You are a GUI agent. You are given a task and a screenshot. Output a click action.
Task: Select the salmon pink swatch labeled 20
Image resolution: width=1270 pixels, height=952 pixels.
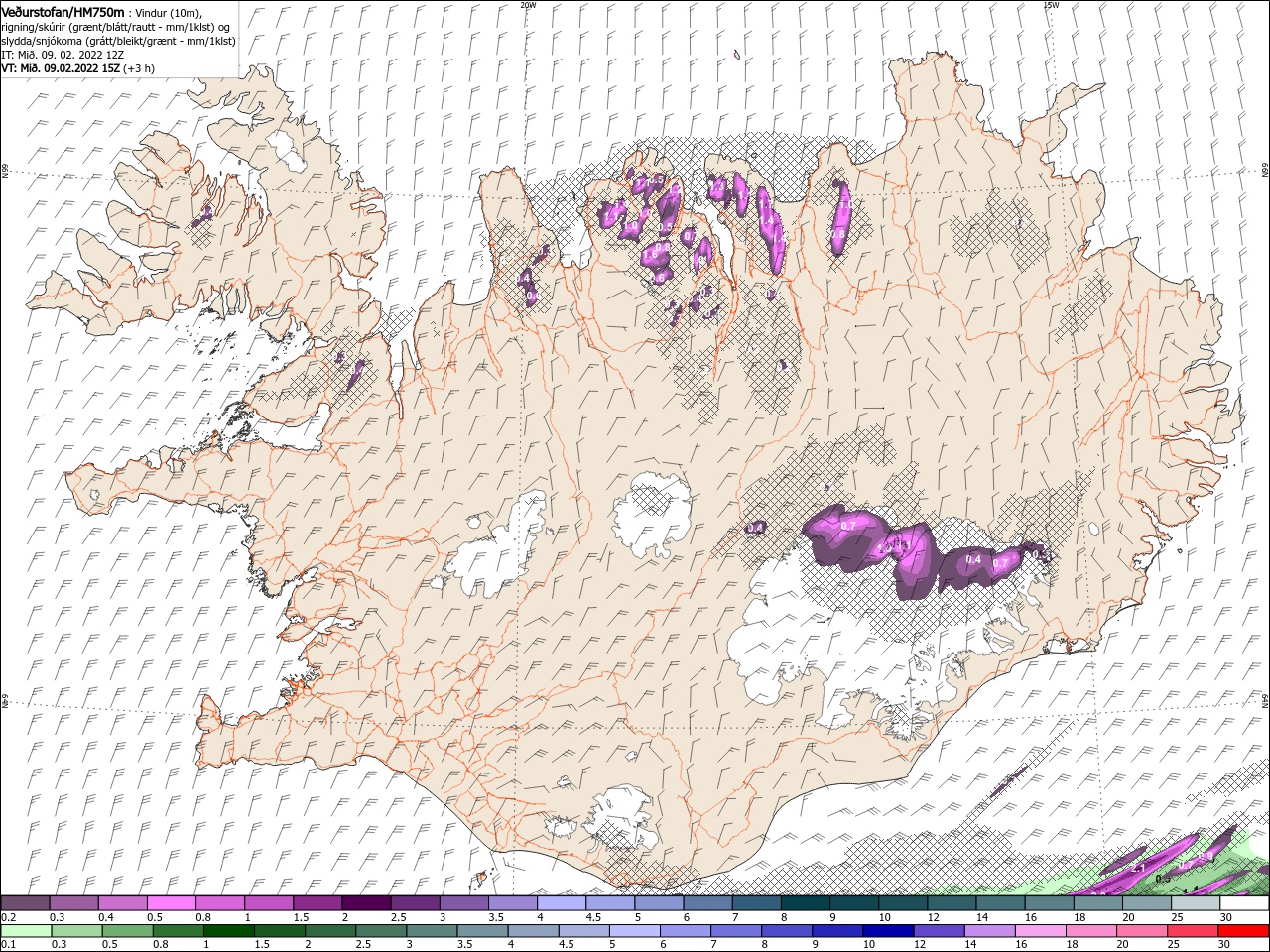click(x=1142, y=931)
